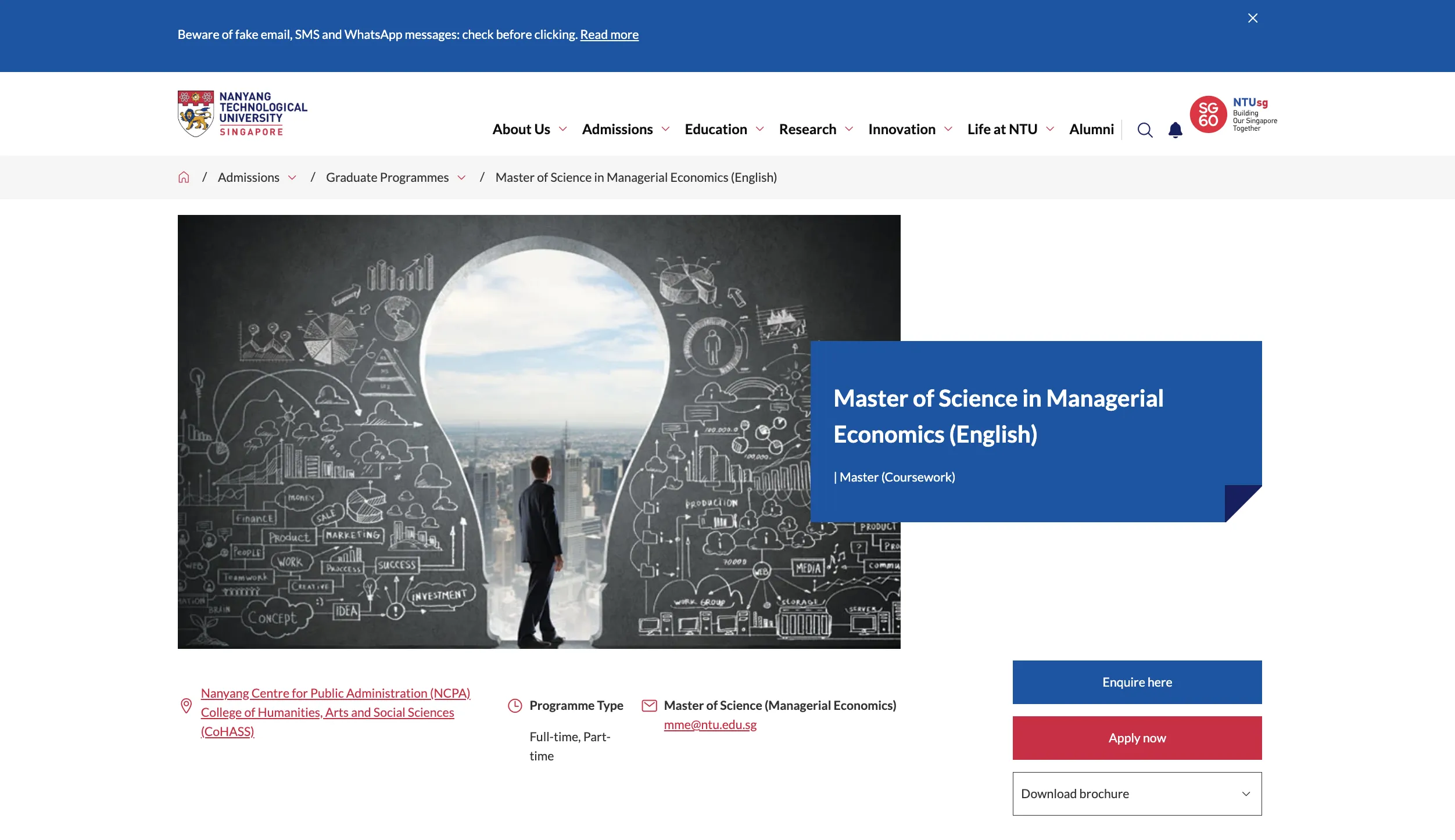
Task: Open the notifications bell icon
Action: [1175, 130]
